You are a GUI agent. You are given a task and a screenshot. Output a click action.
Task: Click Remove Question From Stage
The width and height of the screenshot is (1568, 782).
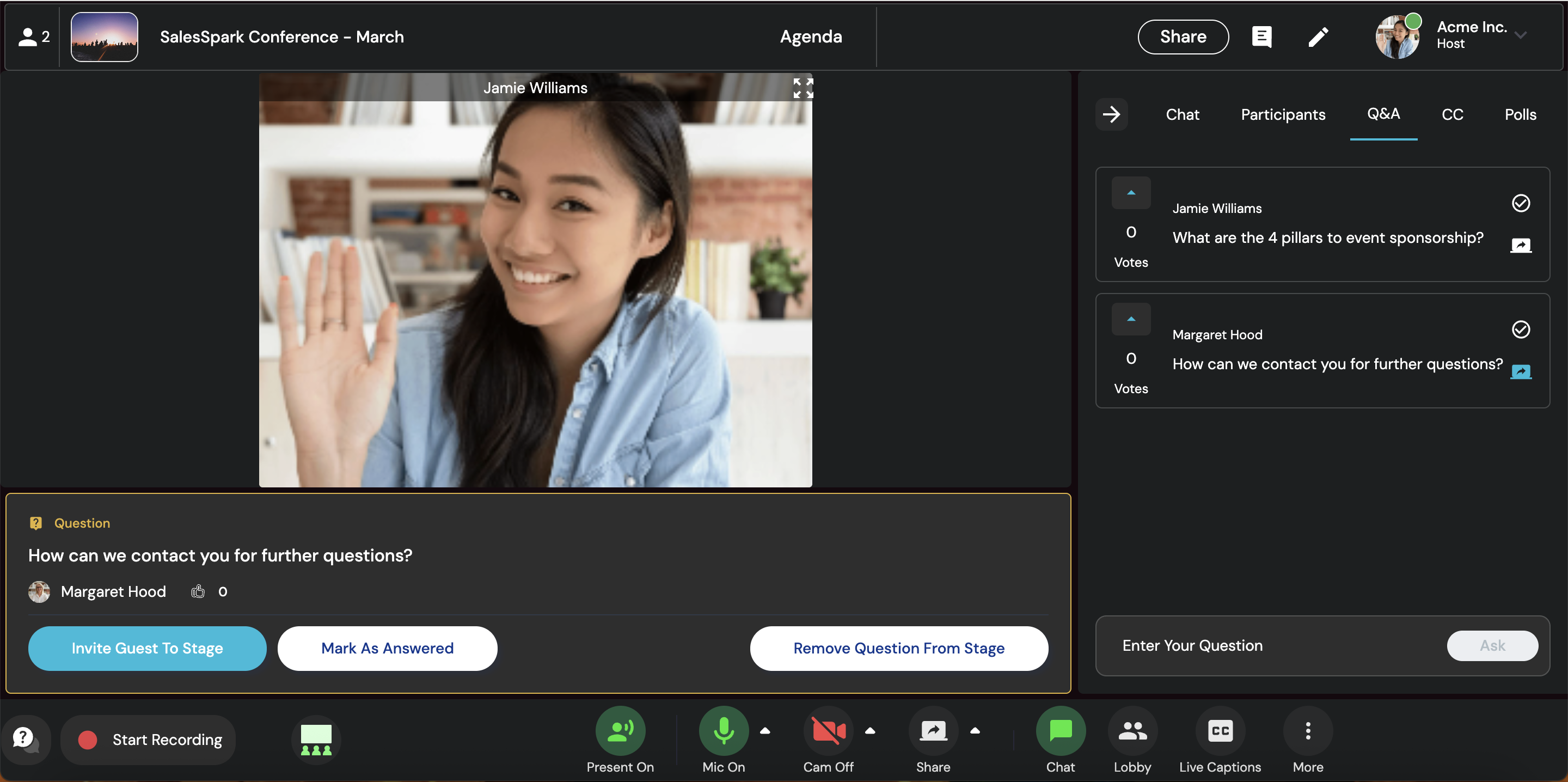point(898,648)
